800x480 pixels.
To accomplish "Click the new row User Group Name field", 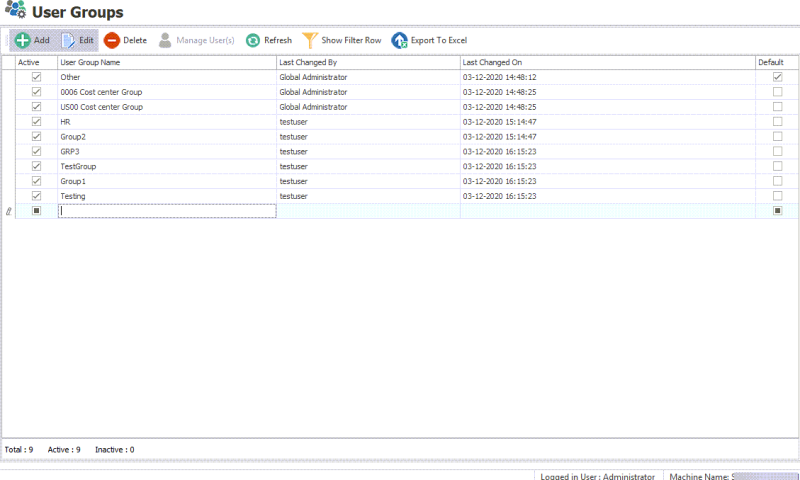I will [x=166, y=211].
